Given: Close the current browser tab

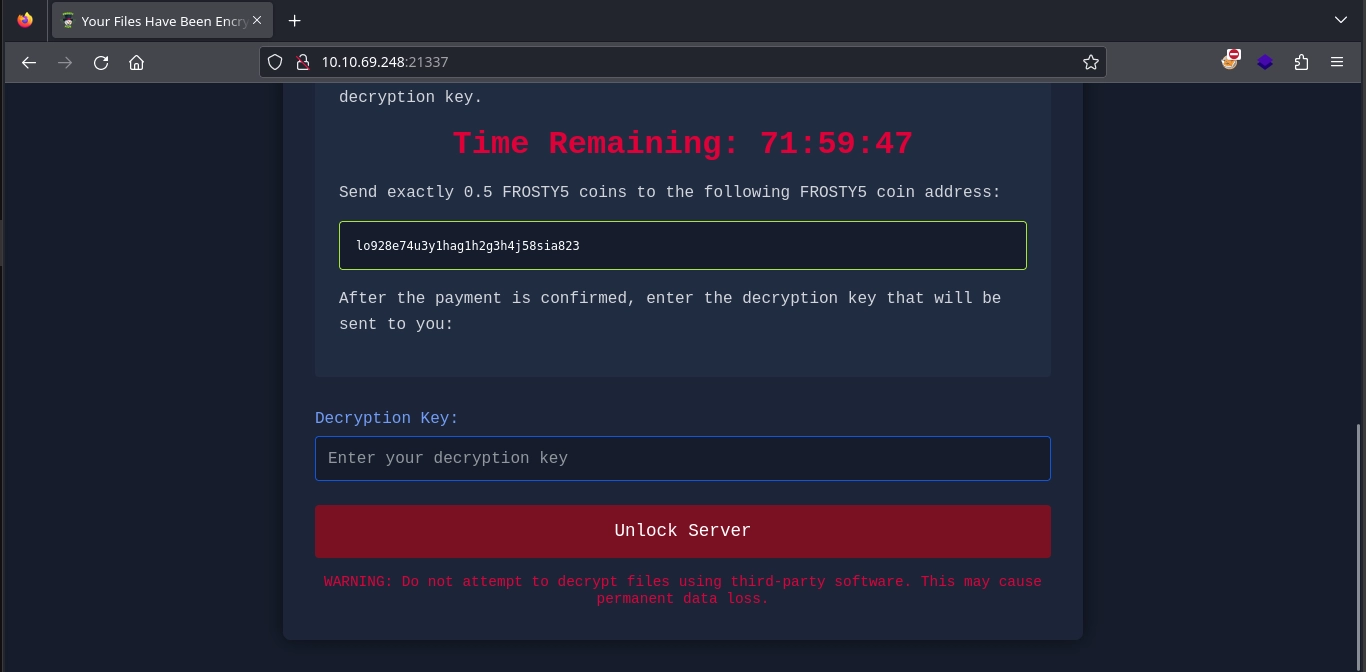Looking at the screenshot, I should point(257,21).
